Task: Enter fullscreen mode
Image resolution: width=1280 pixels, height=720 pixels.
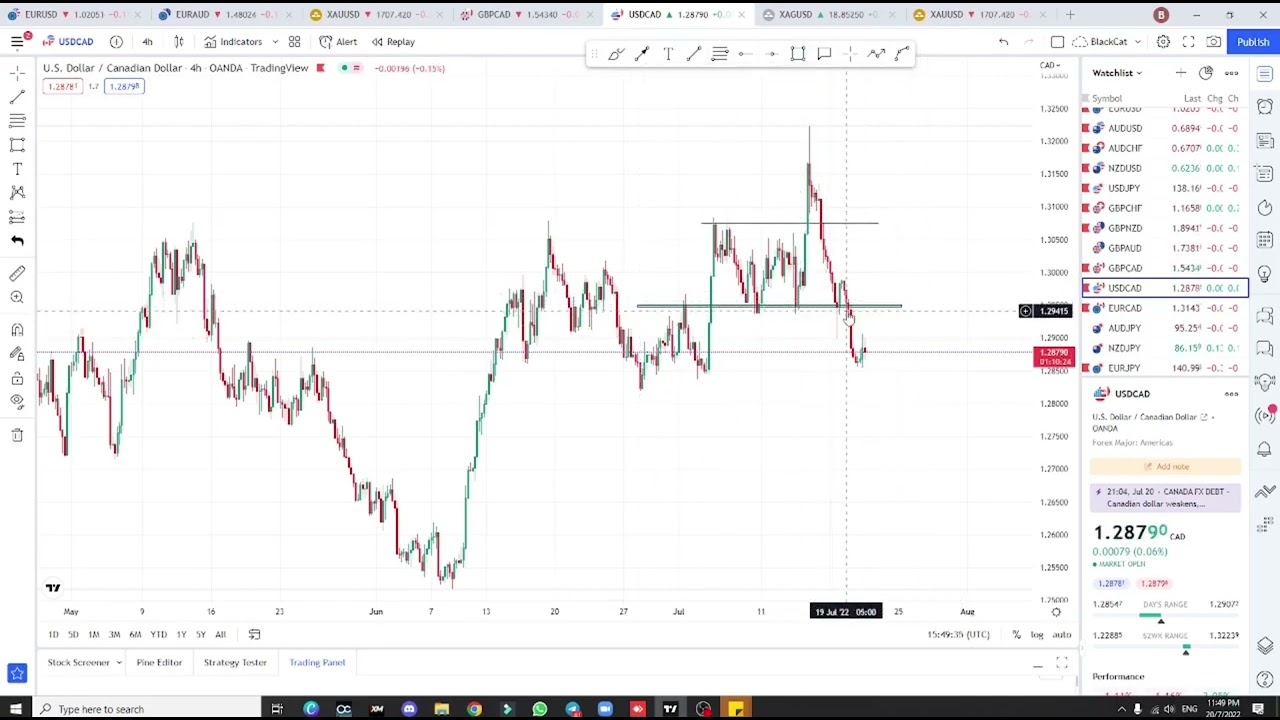Action: (x=1188, y=42)
